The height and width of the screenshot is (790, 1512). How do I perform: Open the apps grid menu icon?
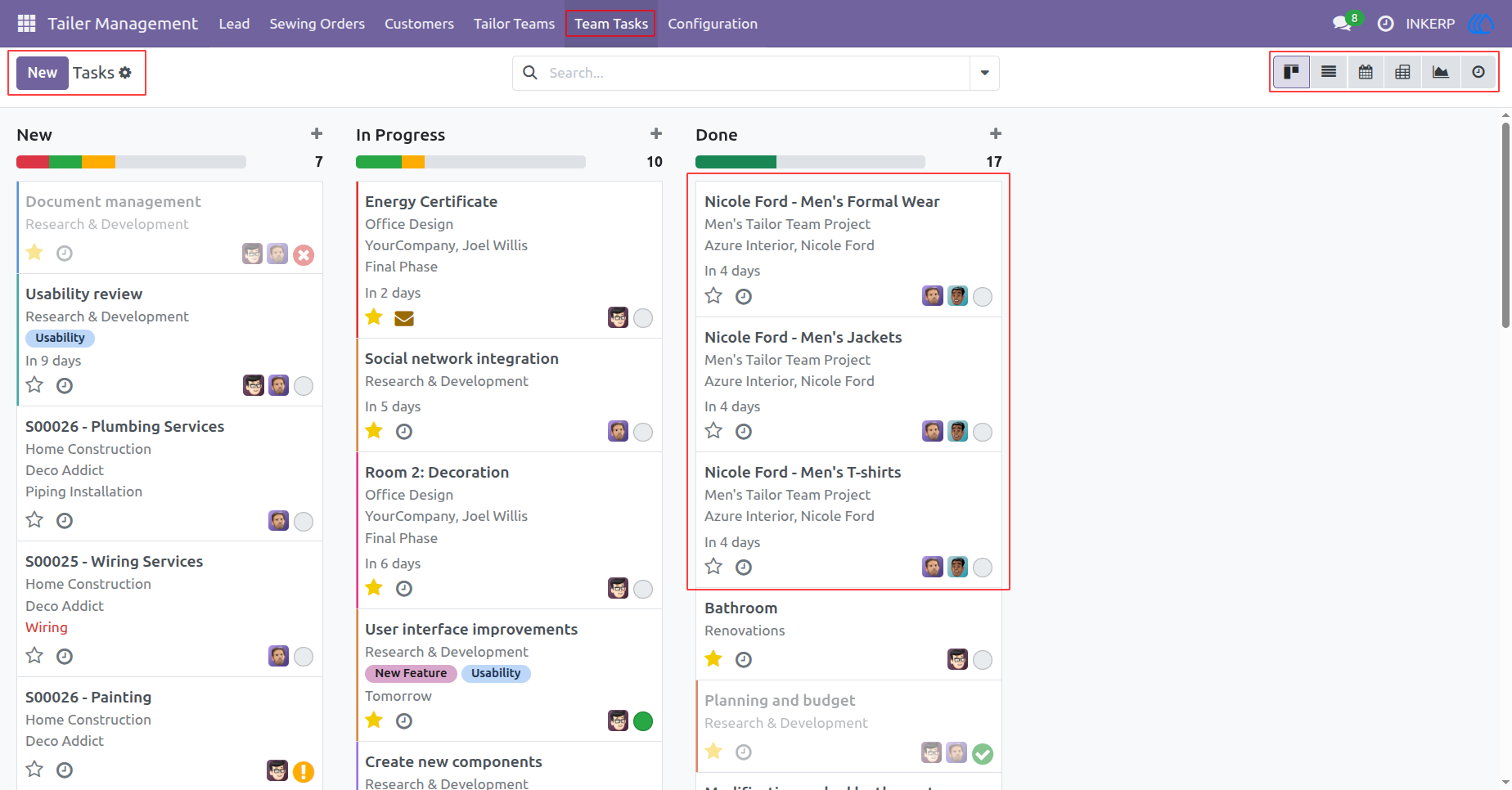[26, 24]
